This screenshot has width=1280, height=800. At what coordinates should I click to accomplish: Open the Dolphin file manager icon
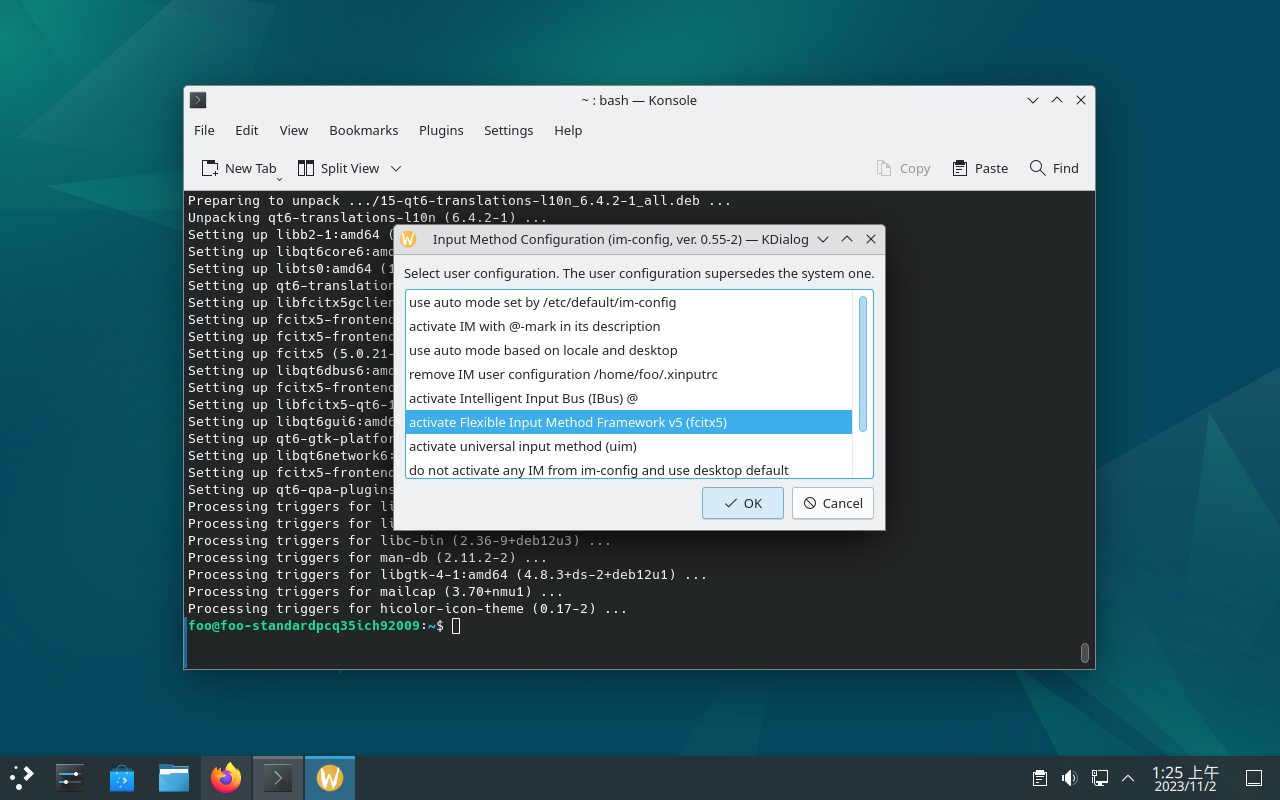click(x=174, y=777)
